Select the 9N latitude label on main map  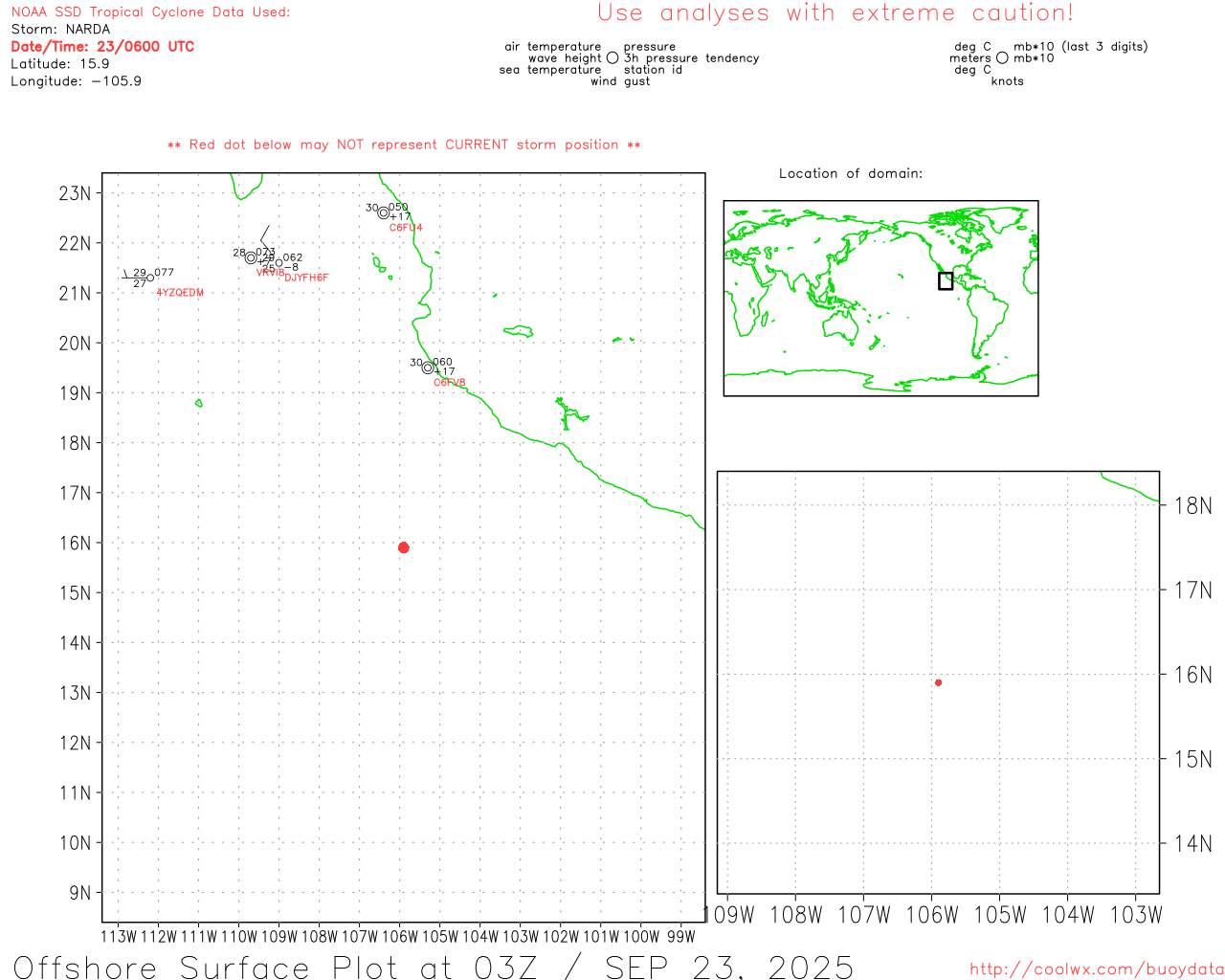point(80,893)
